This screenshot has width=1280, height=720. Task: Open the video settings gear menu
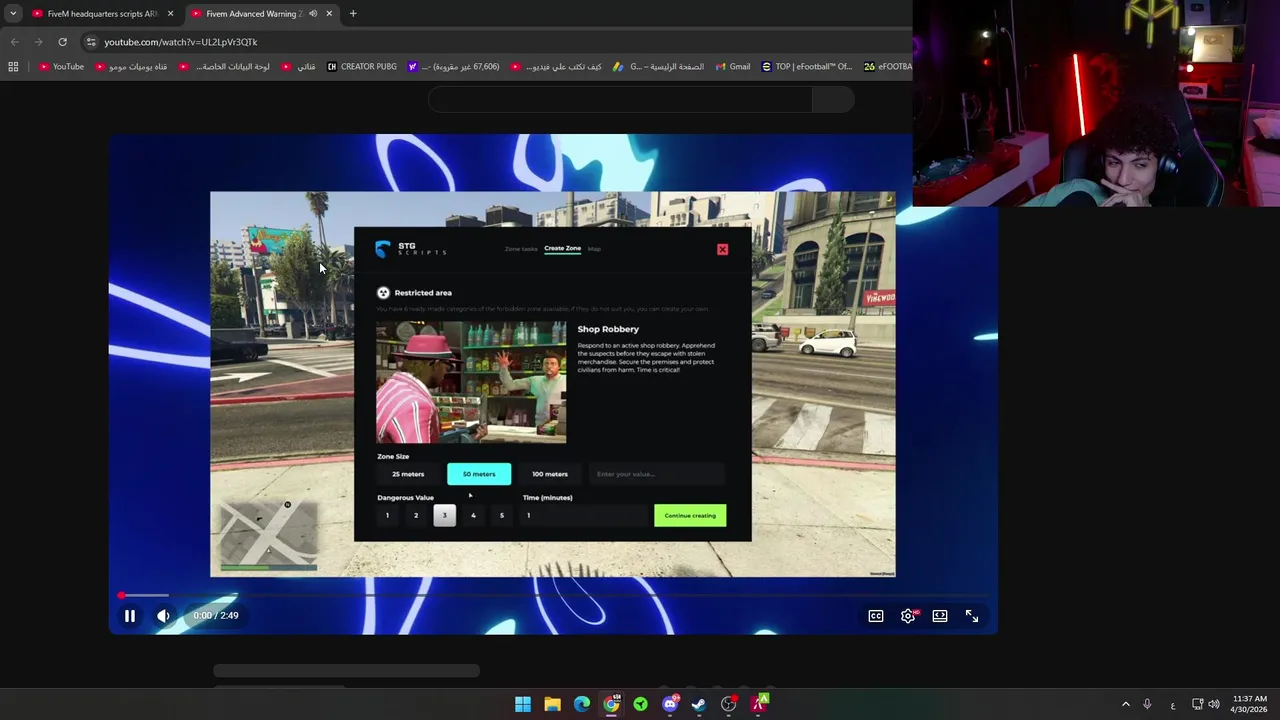pos(908,616)
